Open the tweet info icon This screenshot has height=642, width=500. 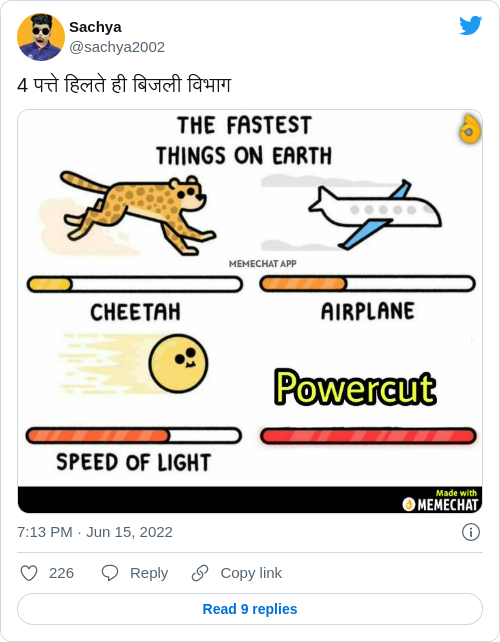point(471,532)
